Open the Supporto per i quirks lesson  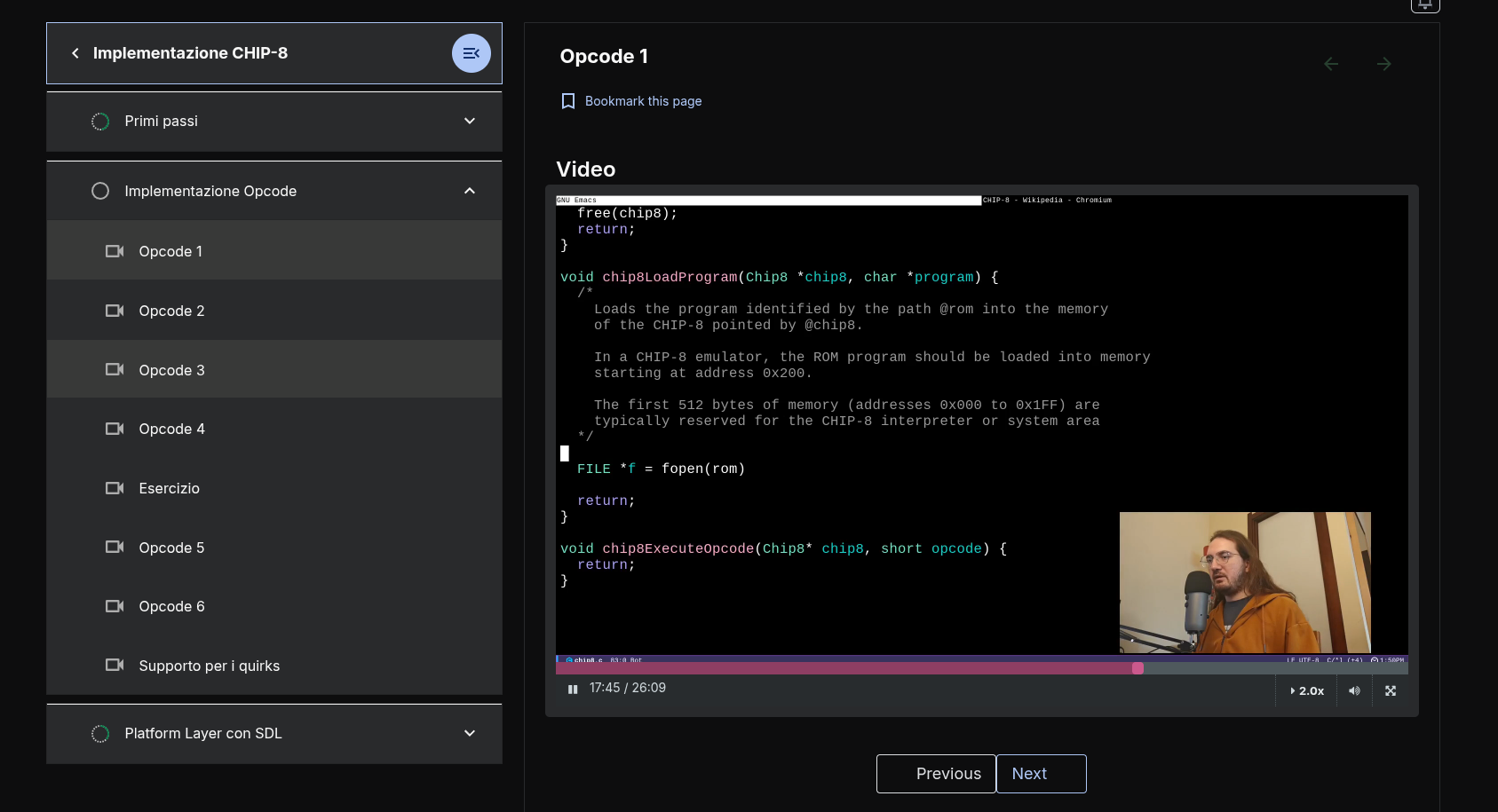274,666
